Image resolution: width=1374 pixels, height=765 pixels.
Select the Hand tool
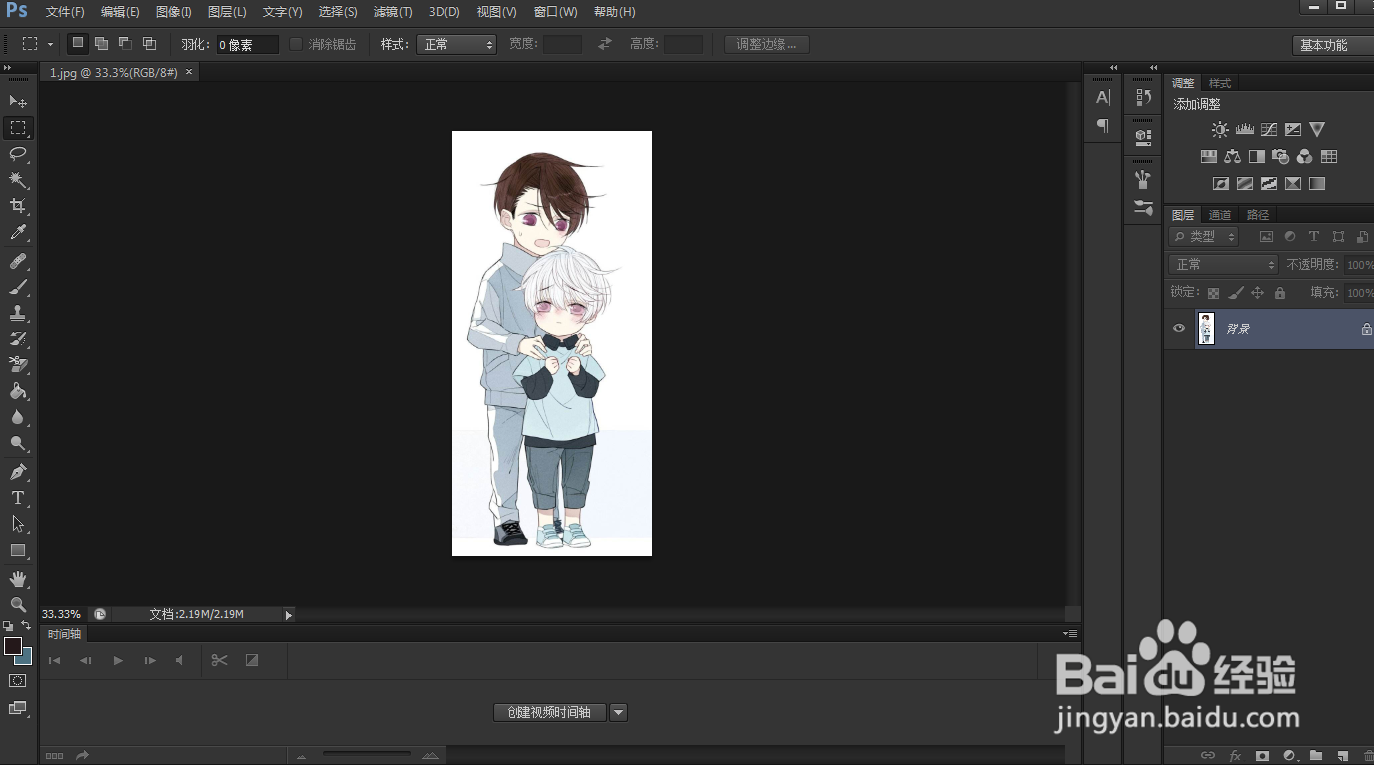tap(18, 579)
